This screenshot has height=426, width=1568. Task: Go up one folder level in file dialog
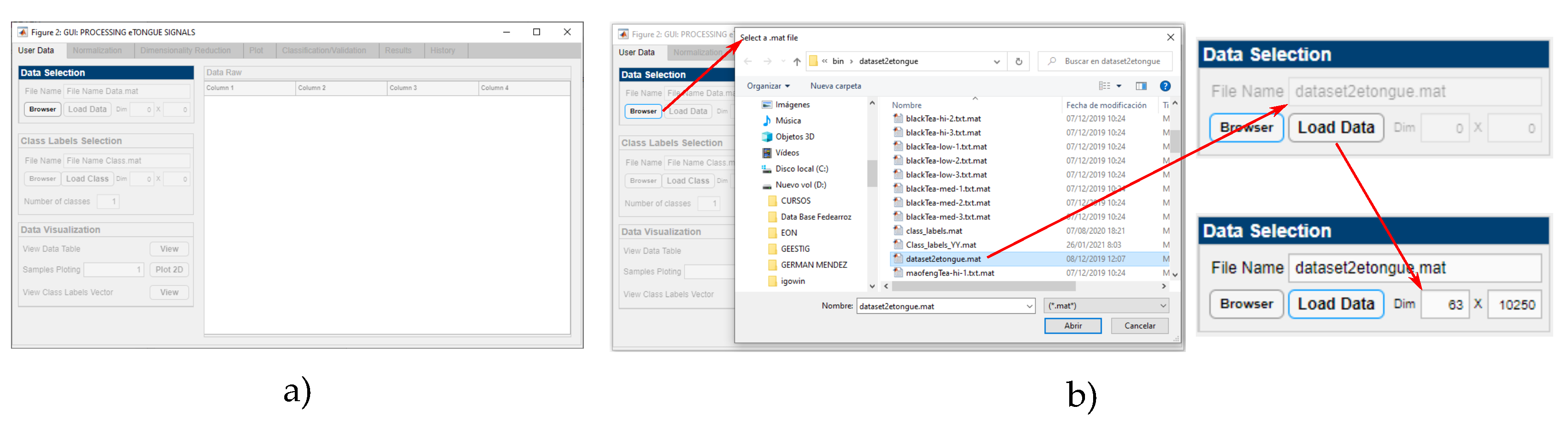click(x=797, y=62)
